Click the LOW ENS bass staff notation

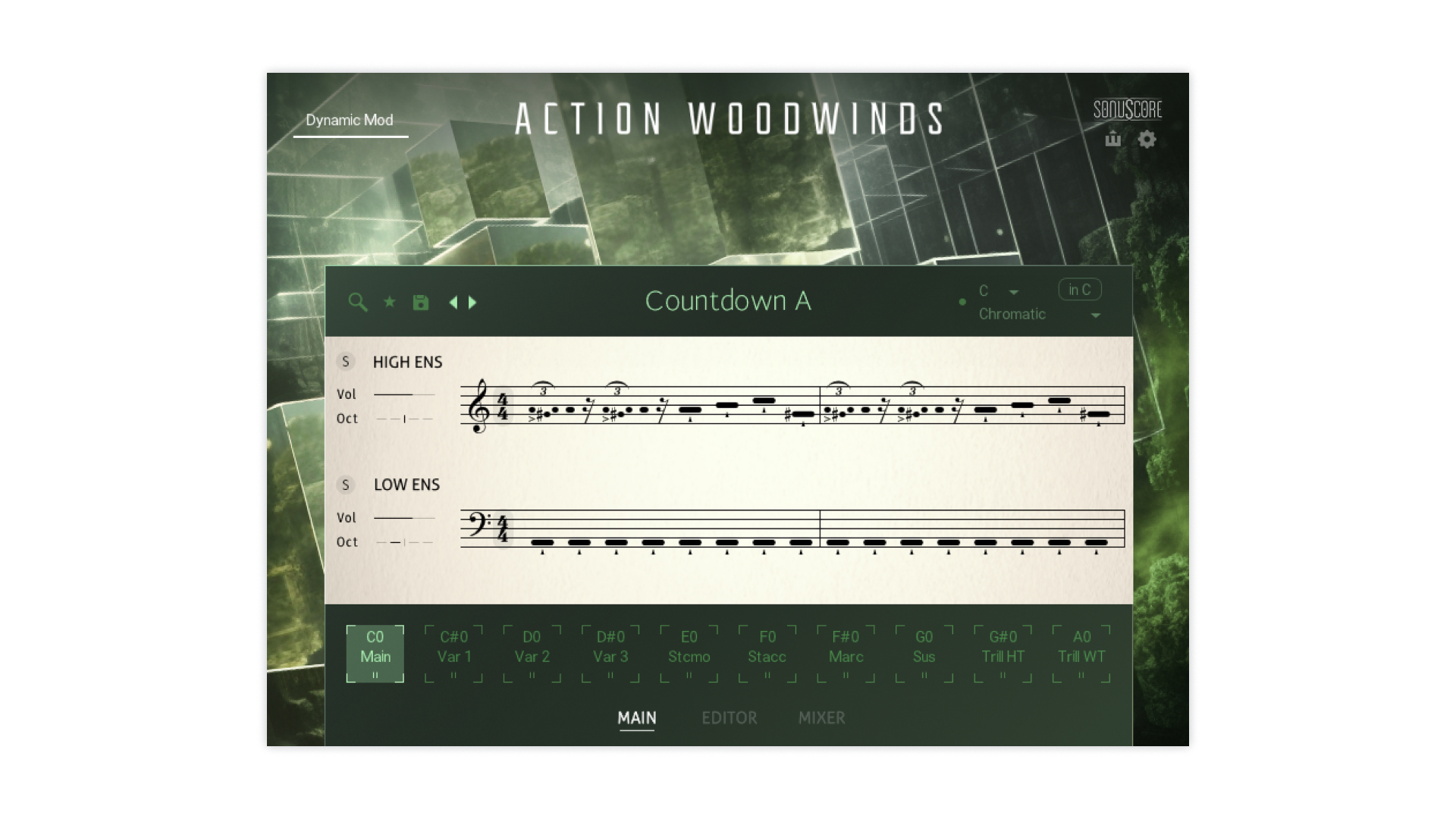[x=792, y=529]
